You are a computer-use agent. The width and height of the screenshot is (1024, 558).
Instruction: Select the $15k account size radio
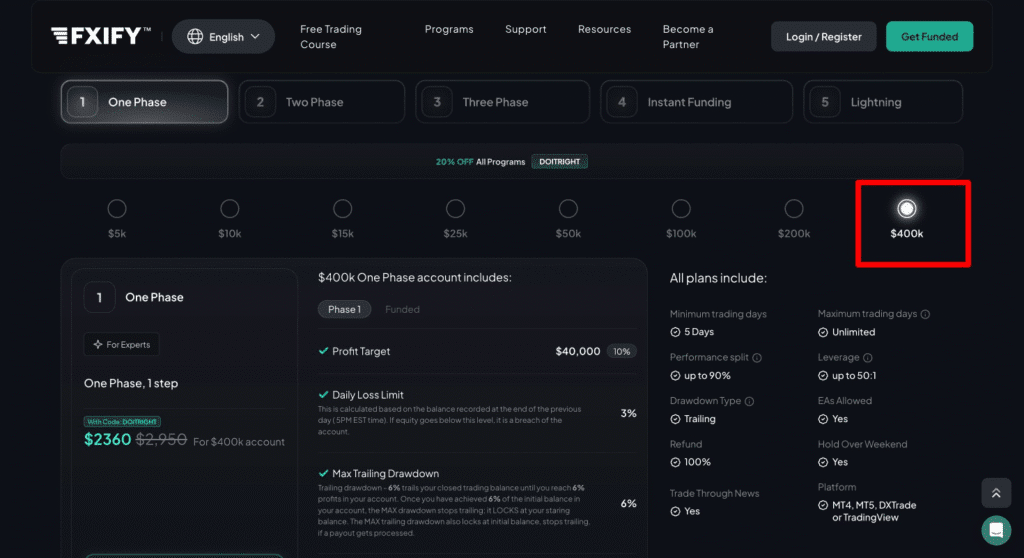pos(342,209)
